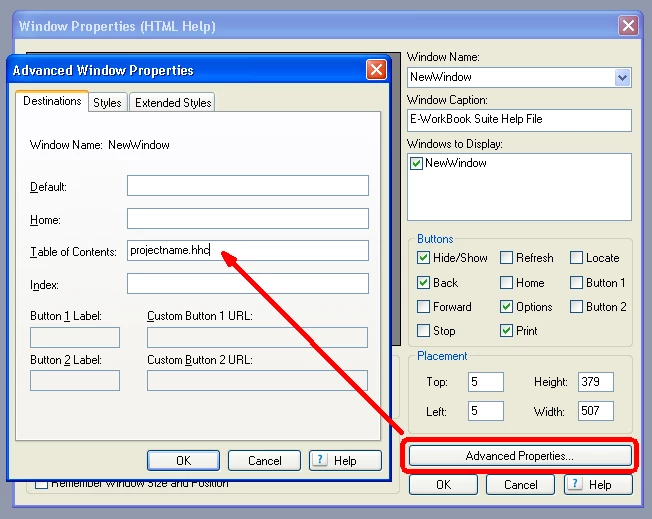The width and height of the screenshot is (652, 519).
Task: Cancel the Window Properties dialog
Action: pyautogui.click(x=520, y=484)
